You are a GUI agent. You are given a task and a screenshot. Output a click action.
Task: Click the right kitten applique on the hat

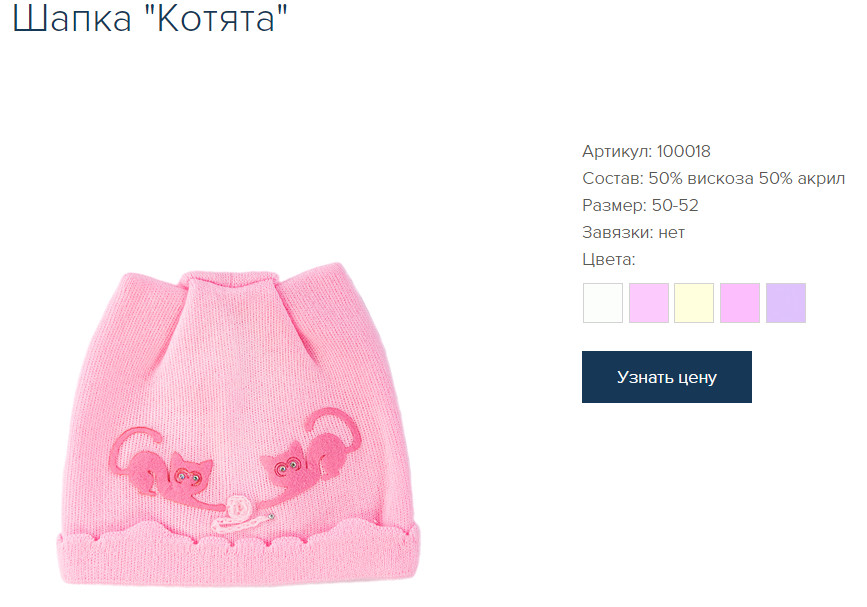click(310, 451)
